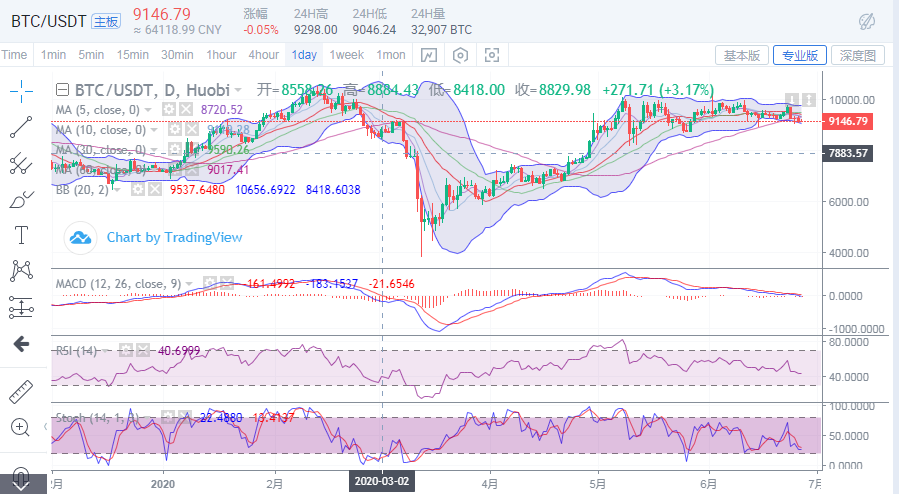Remove the MA (5, close, 0) indicator
This screenshot has width=899, height=494.
(x=187, y=109)
